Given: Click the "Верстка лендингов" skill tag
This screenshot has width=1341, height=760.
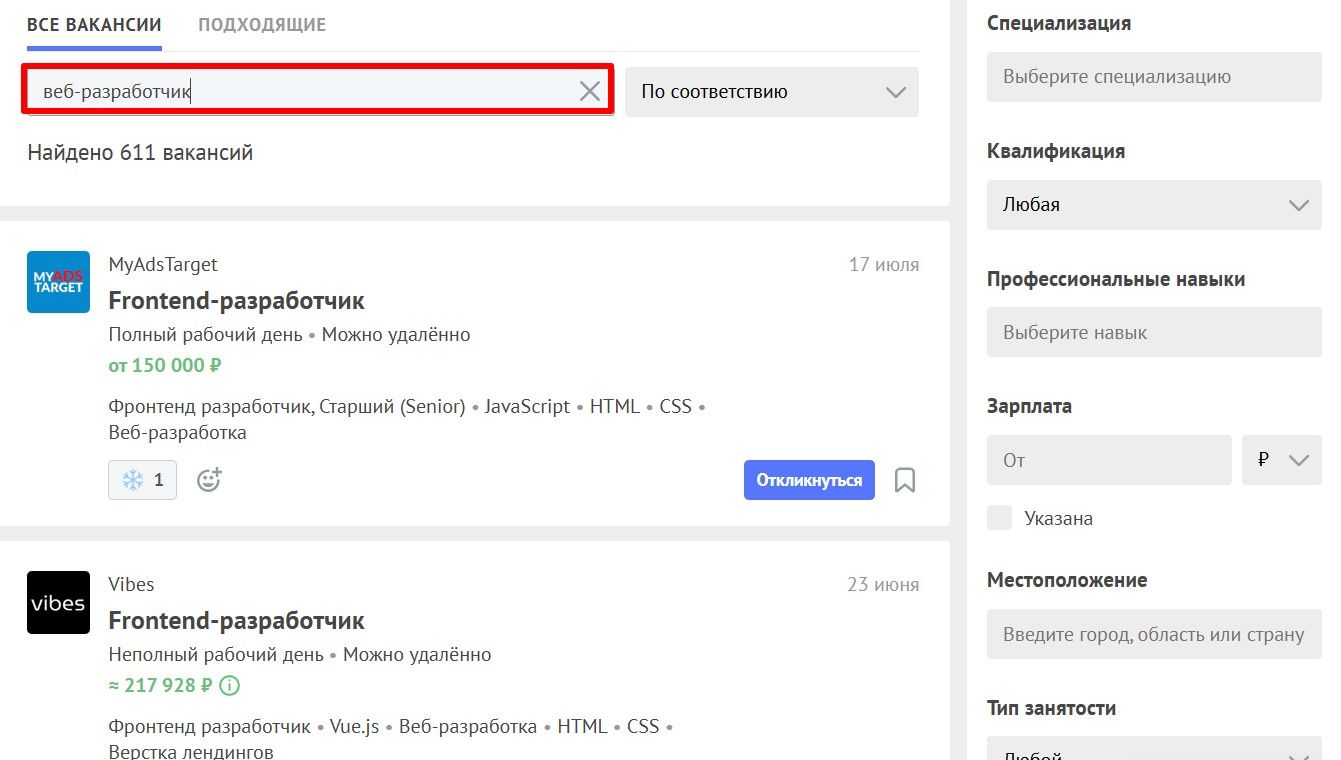Looking at the screenshot, I should point(191,751).
